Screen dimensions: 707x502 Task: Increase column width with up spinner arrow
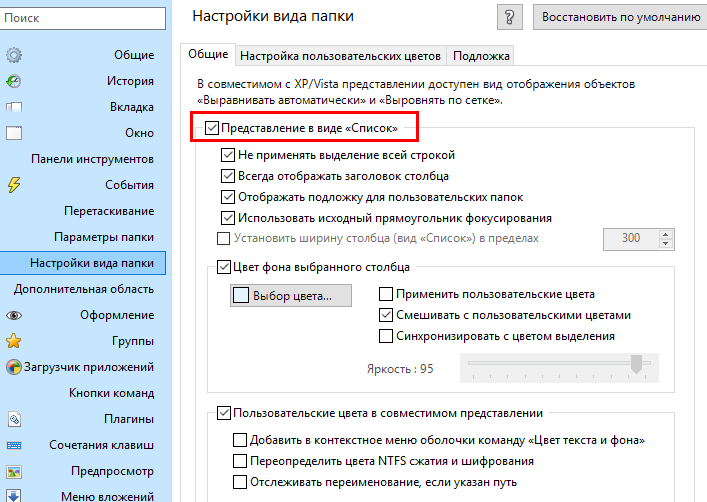(x=666, y=235)
